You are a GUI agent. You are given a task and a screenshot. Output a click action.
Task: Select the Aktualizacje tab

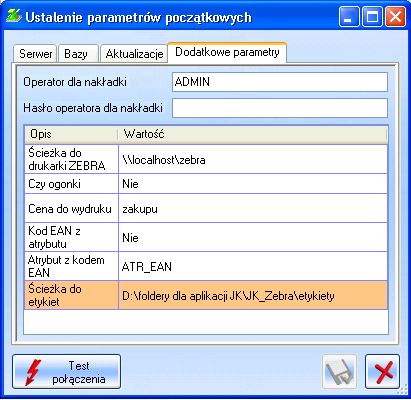pyautogui.click(x=134, y=54)
